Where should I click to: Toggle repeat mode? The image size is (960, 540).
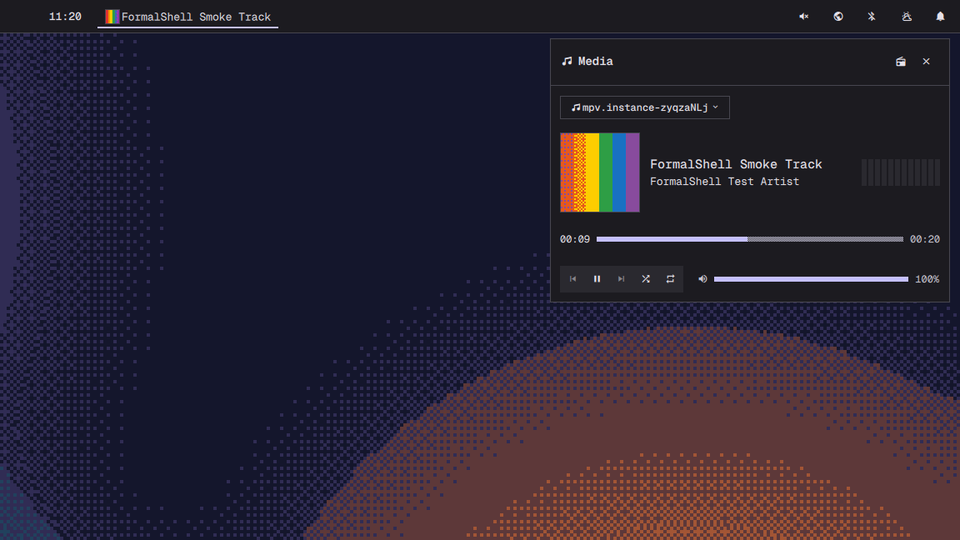[x=670, y=279]
